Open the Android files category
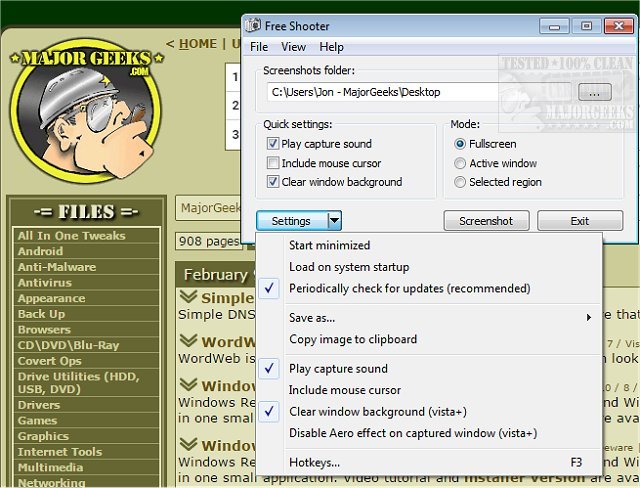Image resolution: width=640 pixels, height=488 pixels. coord(86,251)
